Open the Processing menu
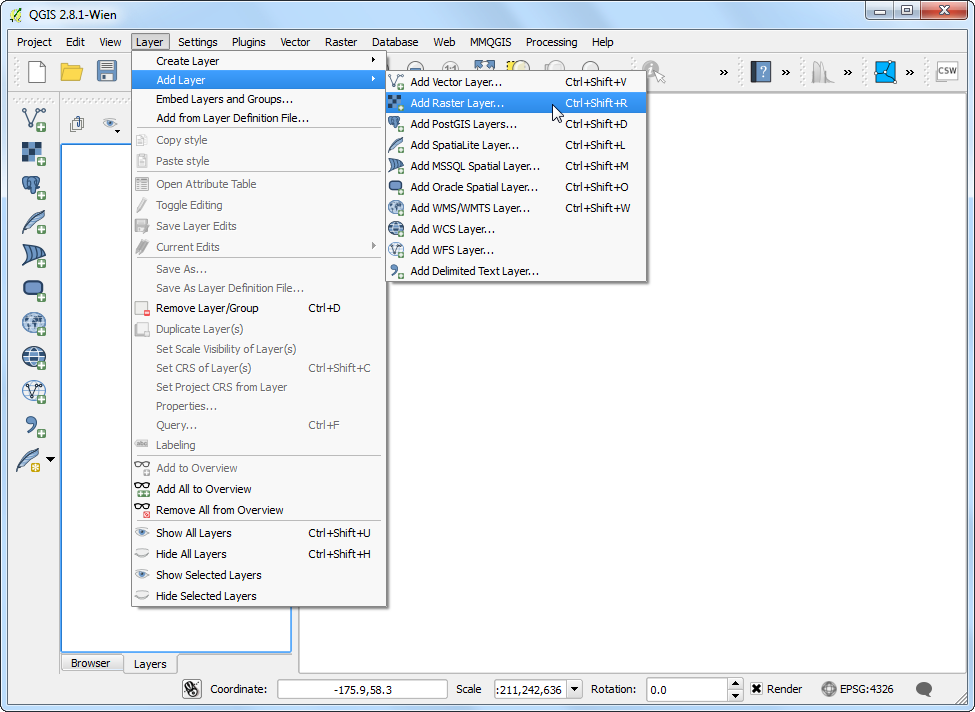Screen dimensions: 975x712 pyautogui.click(x=552, y=42)
